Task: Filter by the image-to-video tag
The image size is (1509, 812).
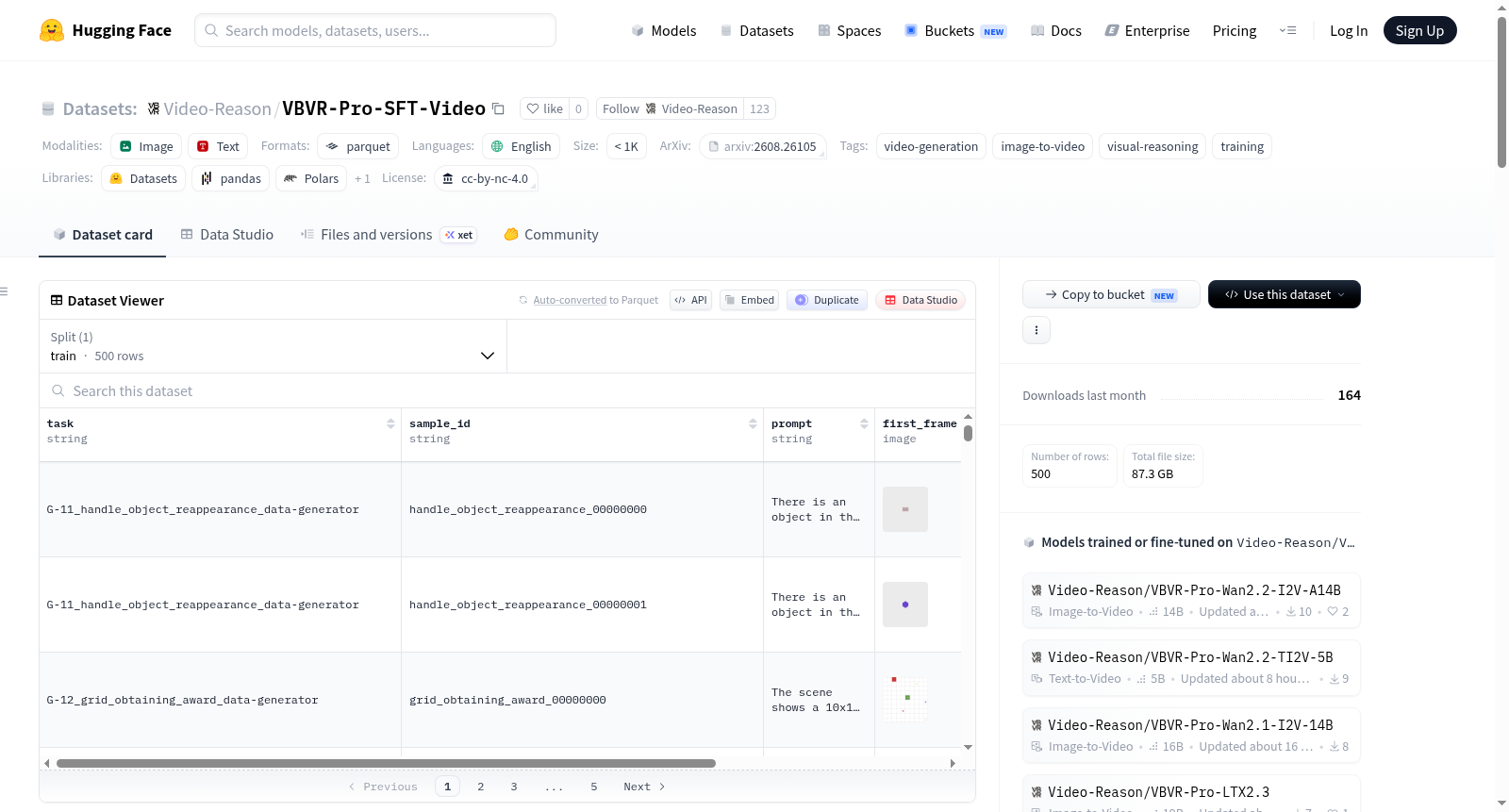Action: click(x=1042, y=146)
